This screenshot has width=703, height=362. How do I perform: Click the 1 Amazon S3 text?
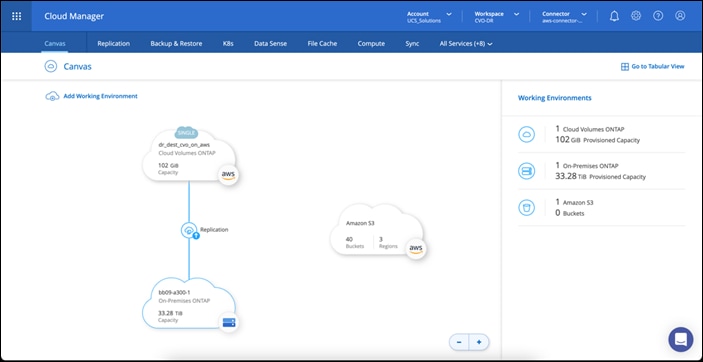click(x=574, y=202)
